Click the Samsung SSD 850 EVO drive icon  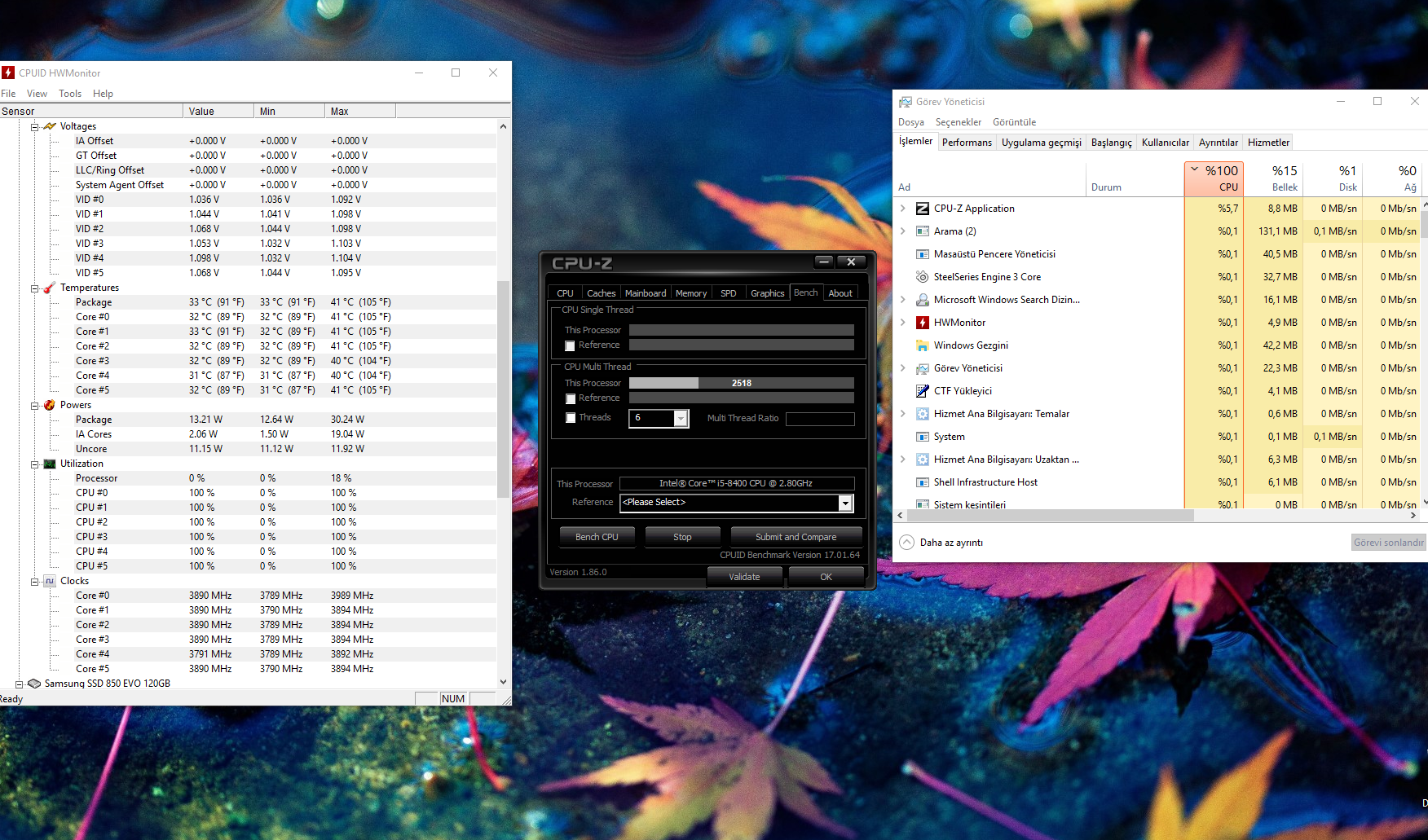point(34,684)
